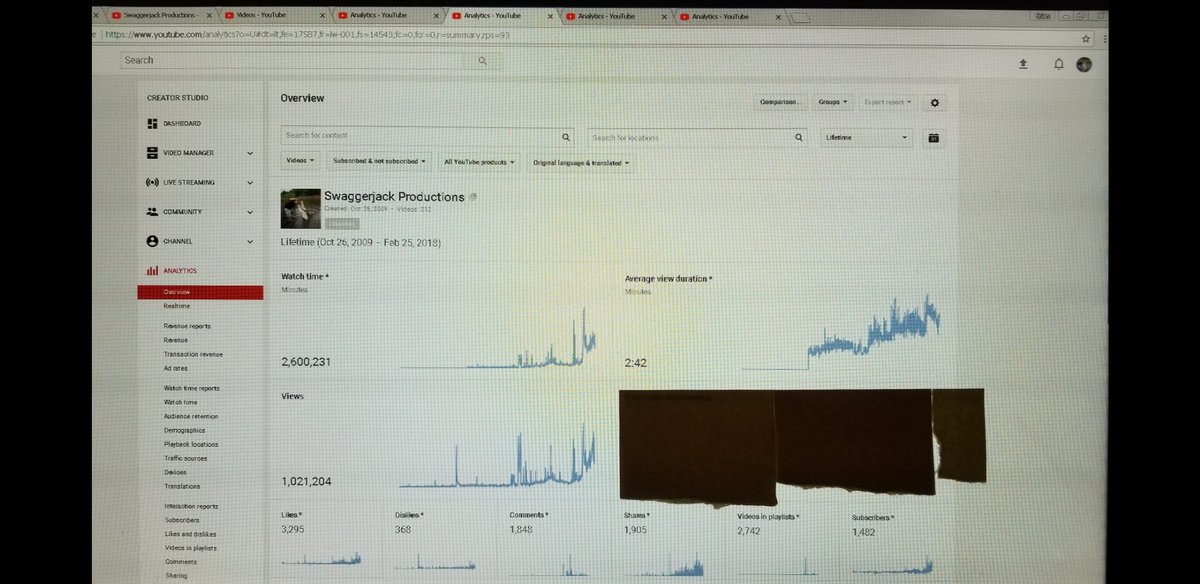The image size is (1200, 584).
Task: Open Devices report
Action: click(x=175, y=472)
